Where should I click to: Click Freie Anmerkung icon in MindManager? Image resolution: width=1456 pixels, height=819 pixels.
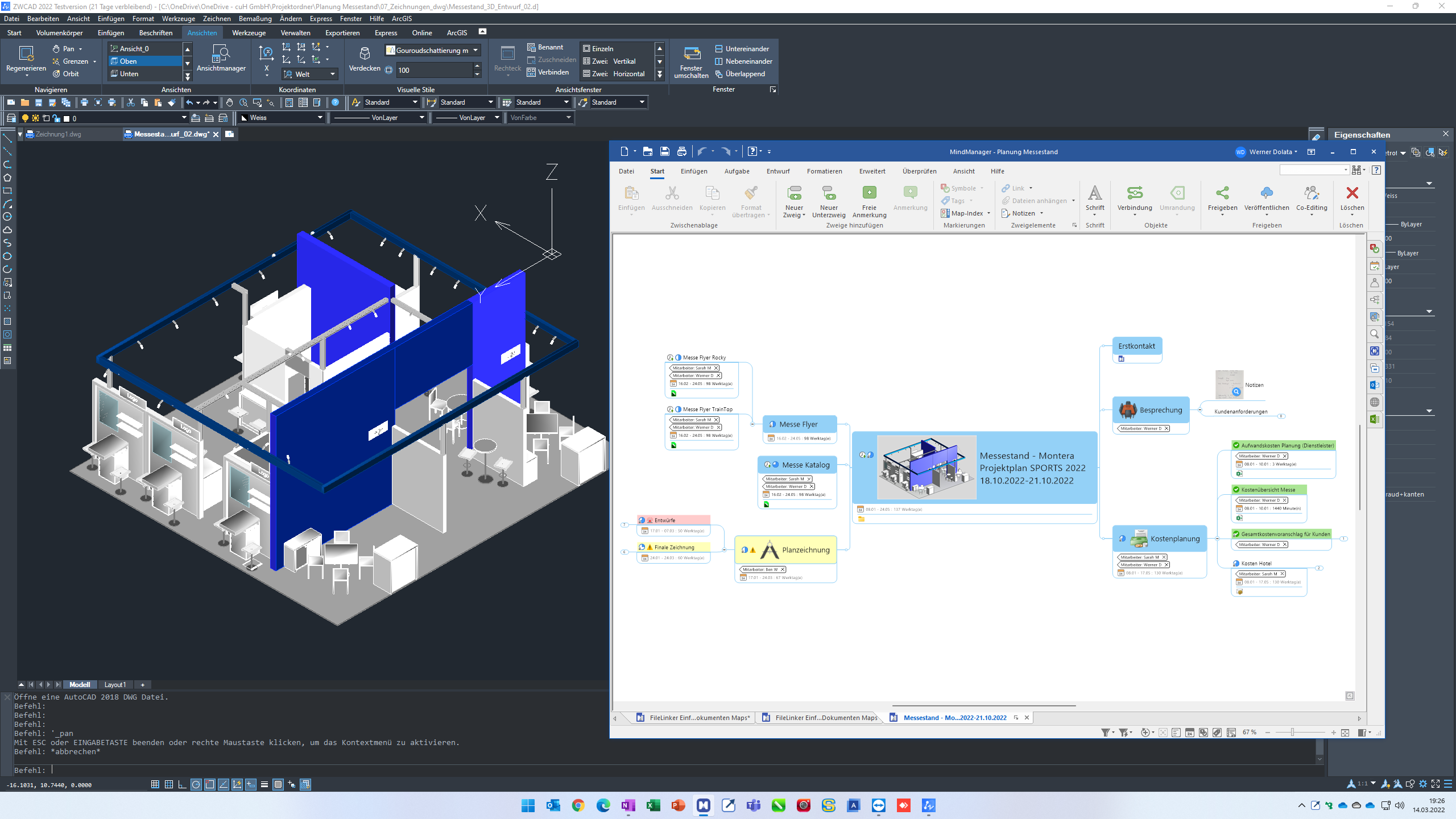[869, 201]
